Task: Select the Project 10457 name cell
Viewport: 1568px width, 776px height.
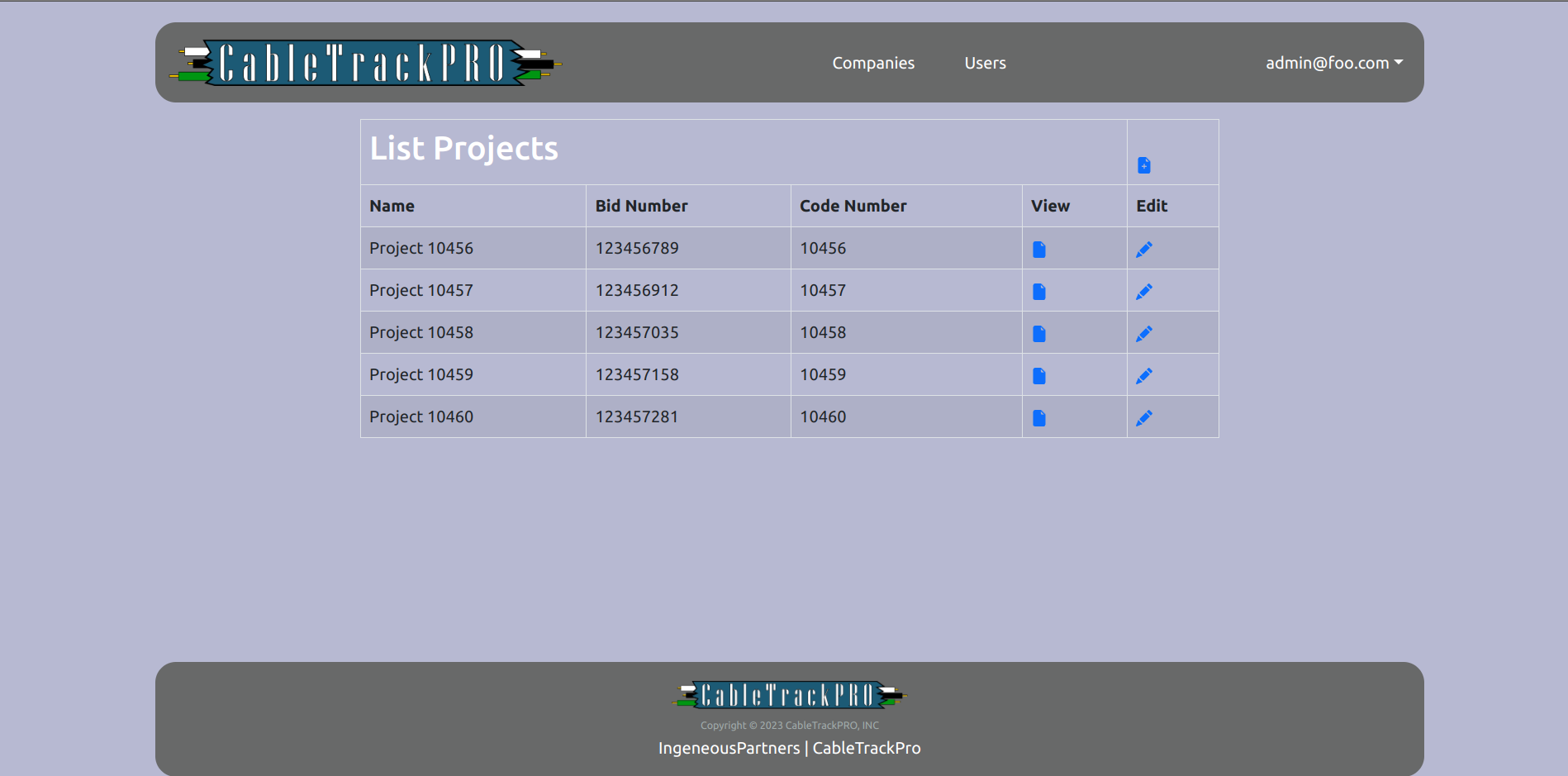Action: [x=473, y=290]
